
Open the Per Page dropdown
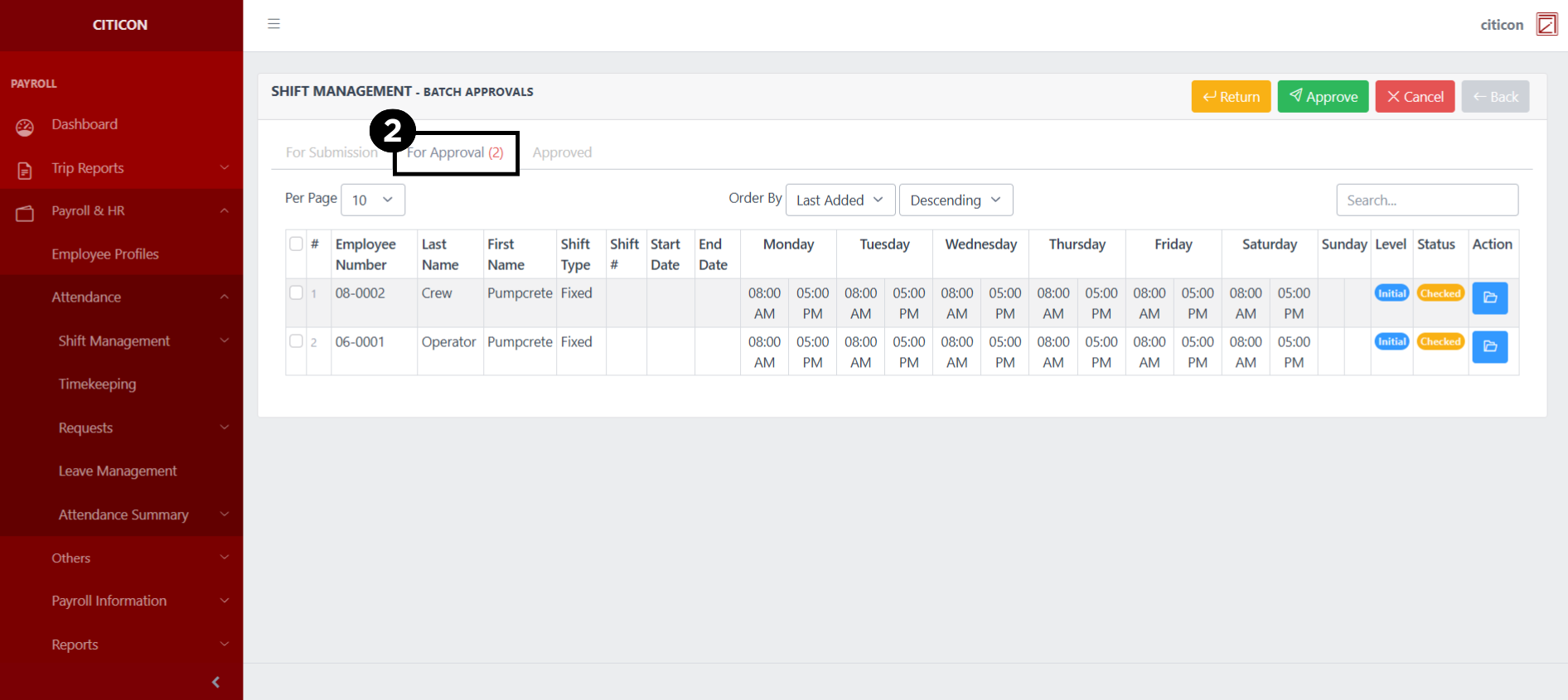click(372, 200)
